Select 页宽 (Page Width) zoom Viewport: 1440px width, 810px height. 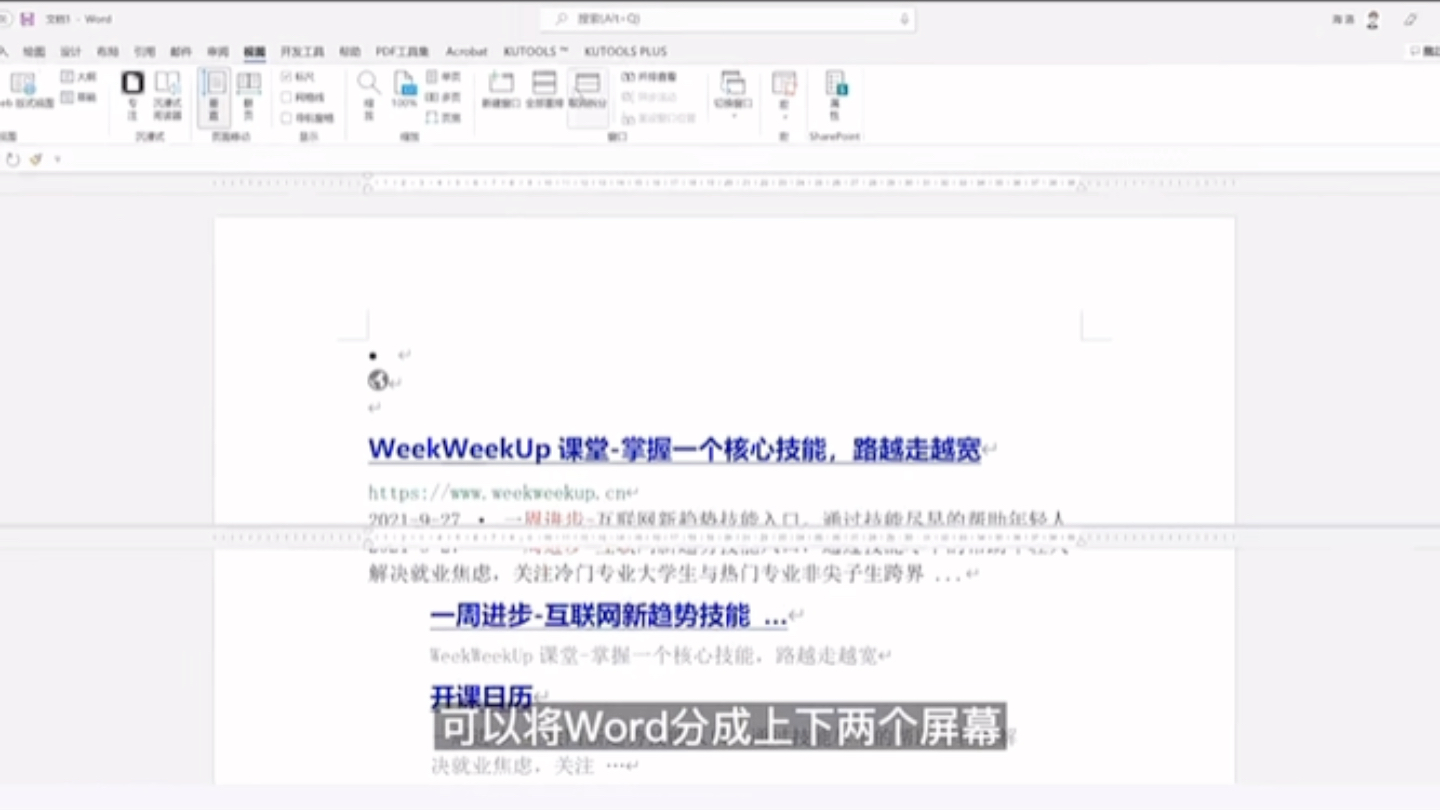(443, 117)
